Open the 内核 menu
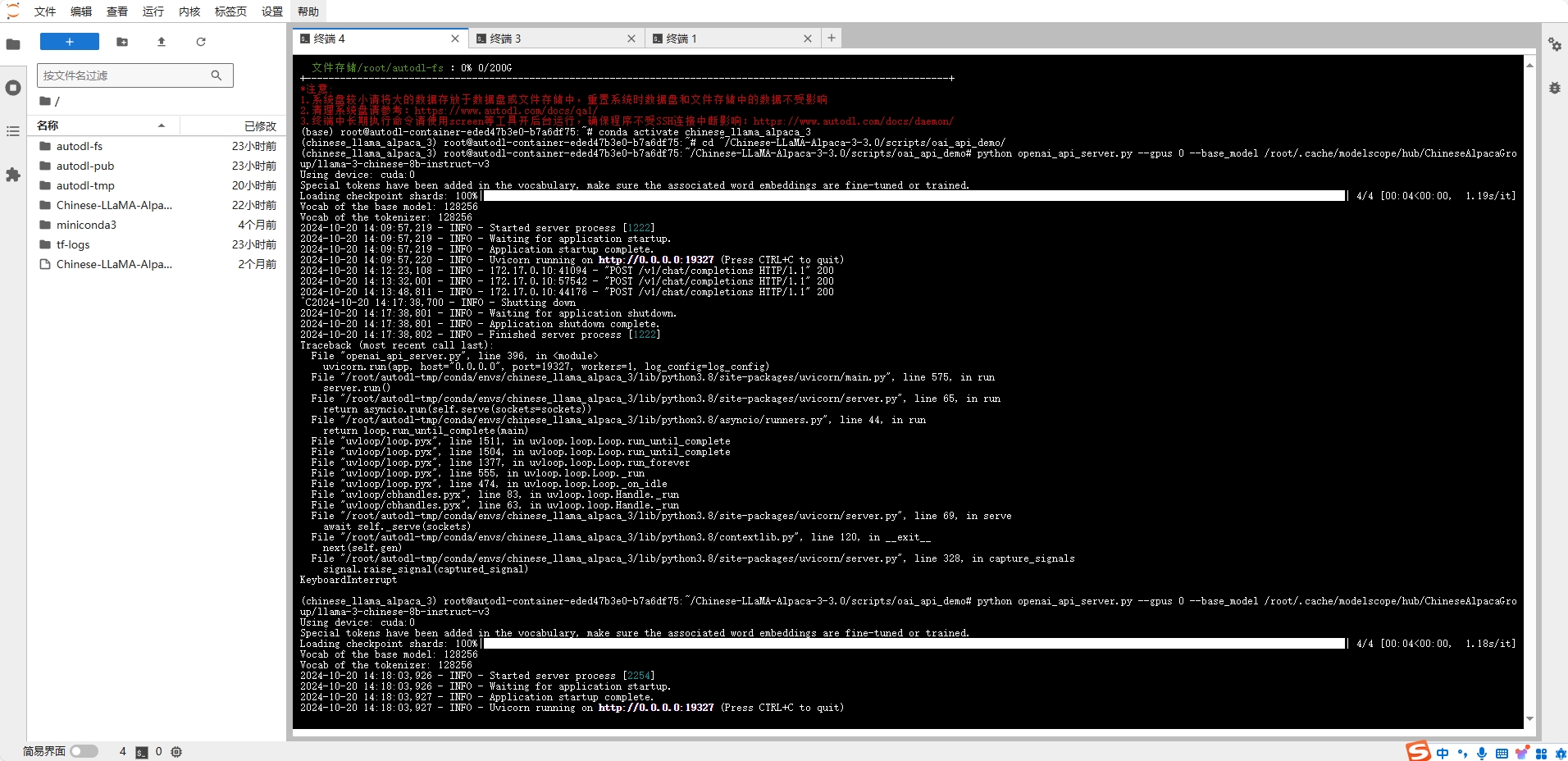 tap(189, 11)
